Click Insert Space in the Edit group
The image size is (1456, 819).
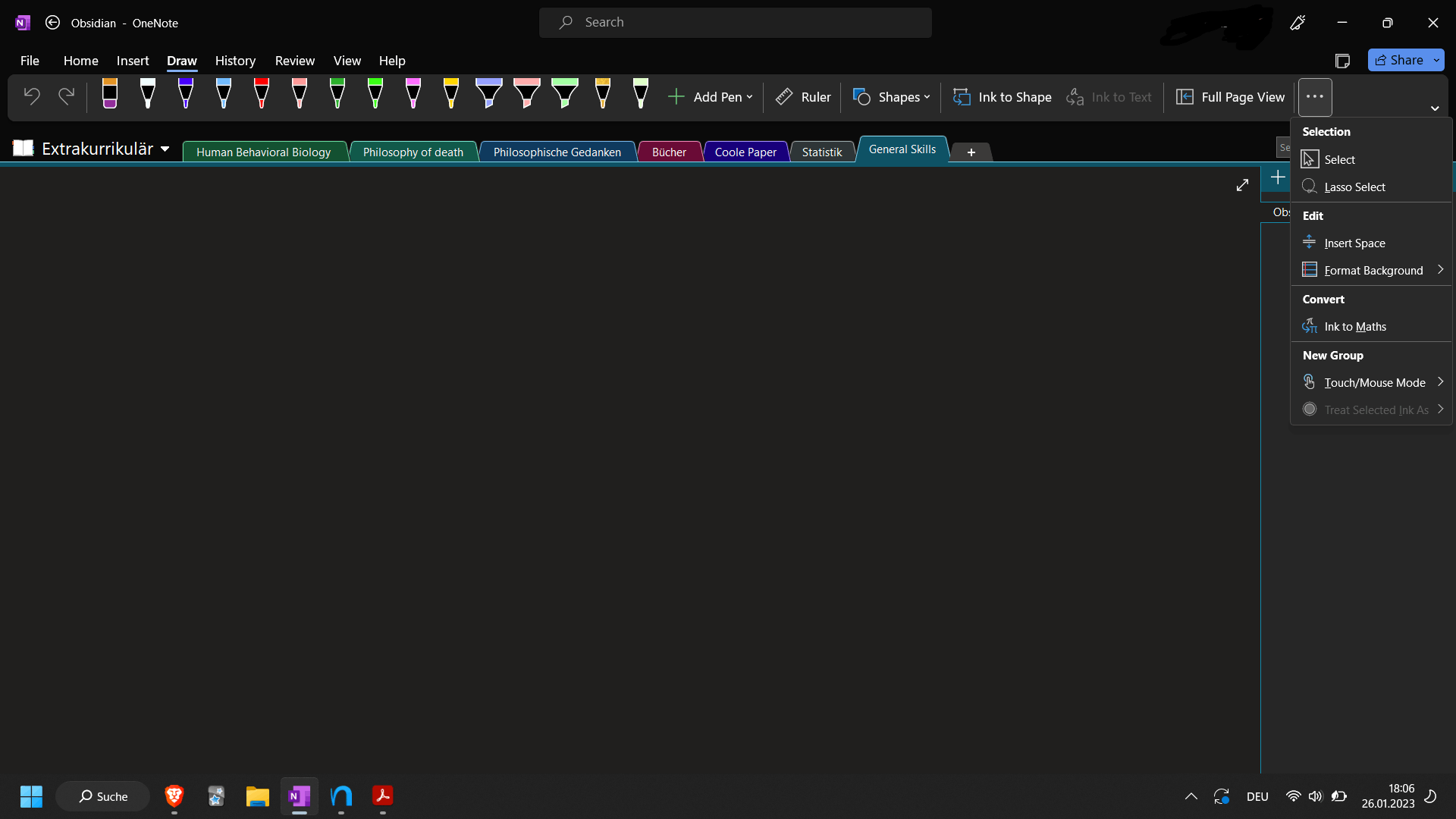[1354, 243]
